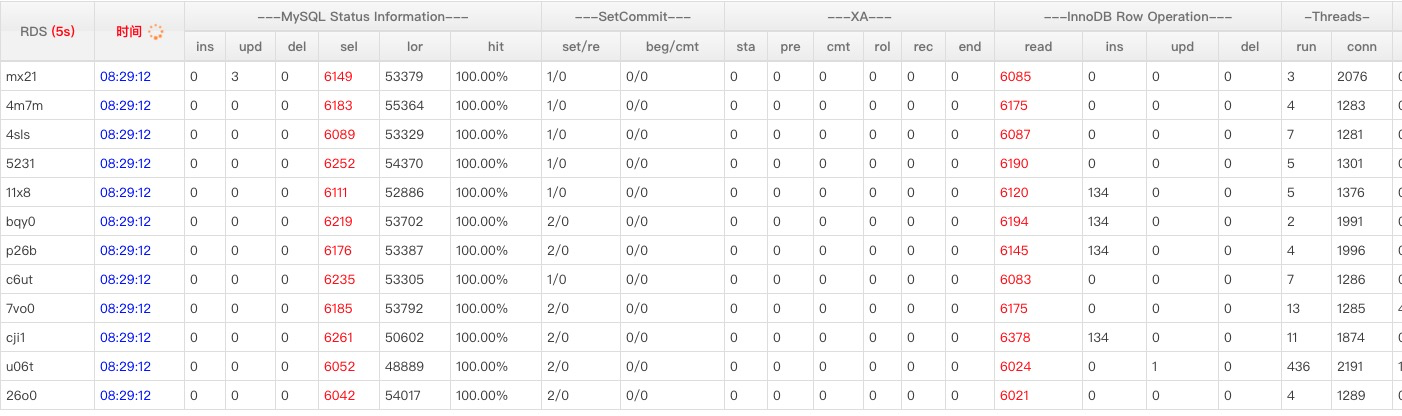Click the 时间 column header
Screen dimensions: 1402x416
click(129, 31)
